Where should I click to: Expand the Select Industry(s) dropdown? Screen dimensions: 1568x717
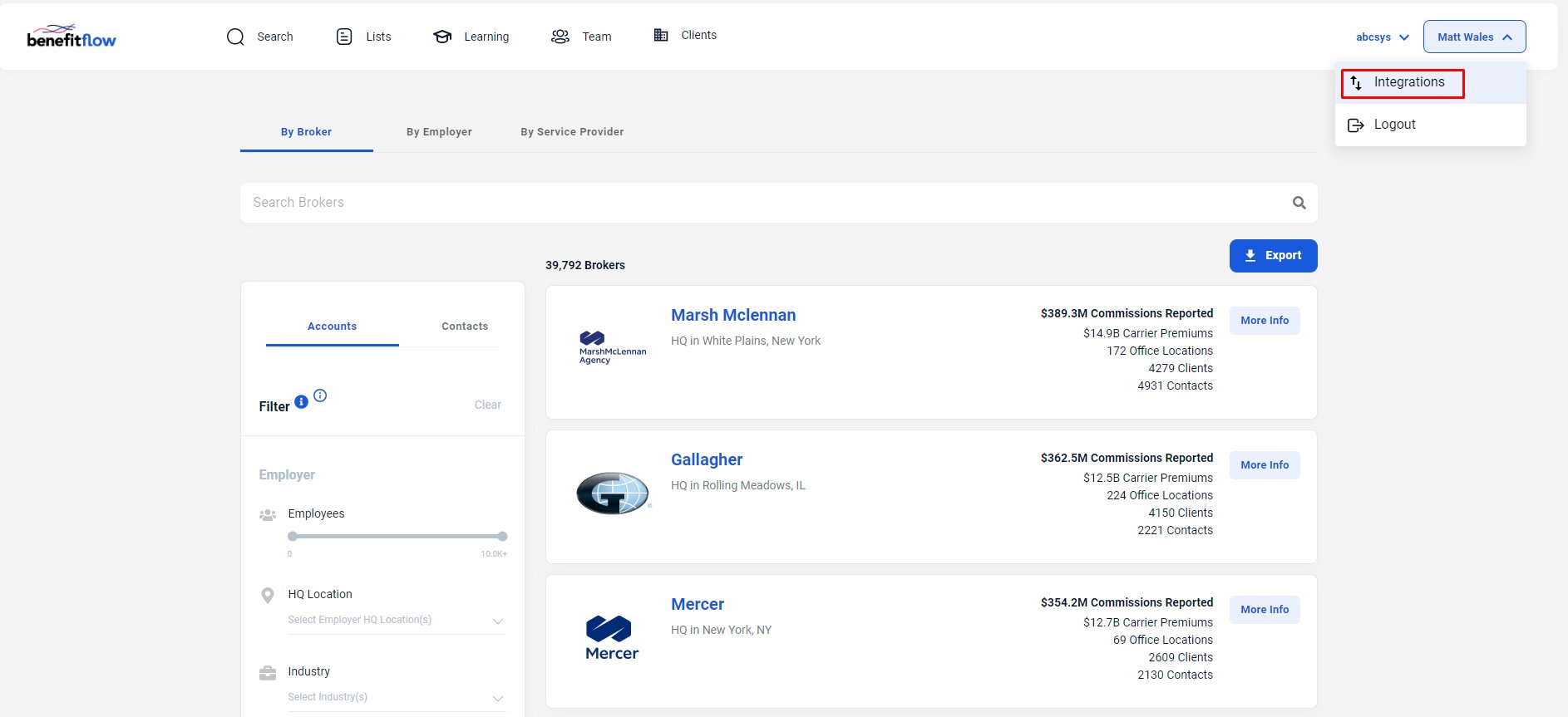(x=397, y=697)
